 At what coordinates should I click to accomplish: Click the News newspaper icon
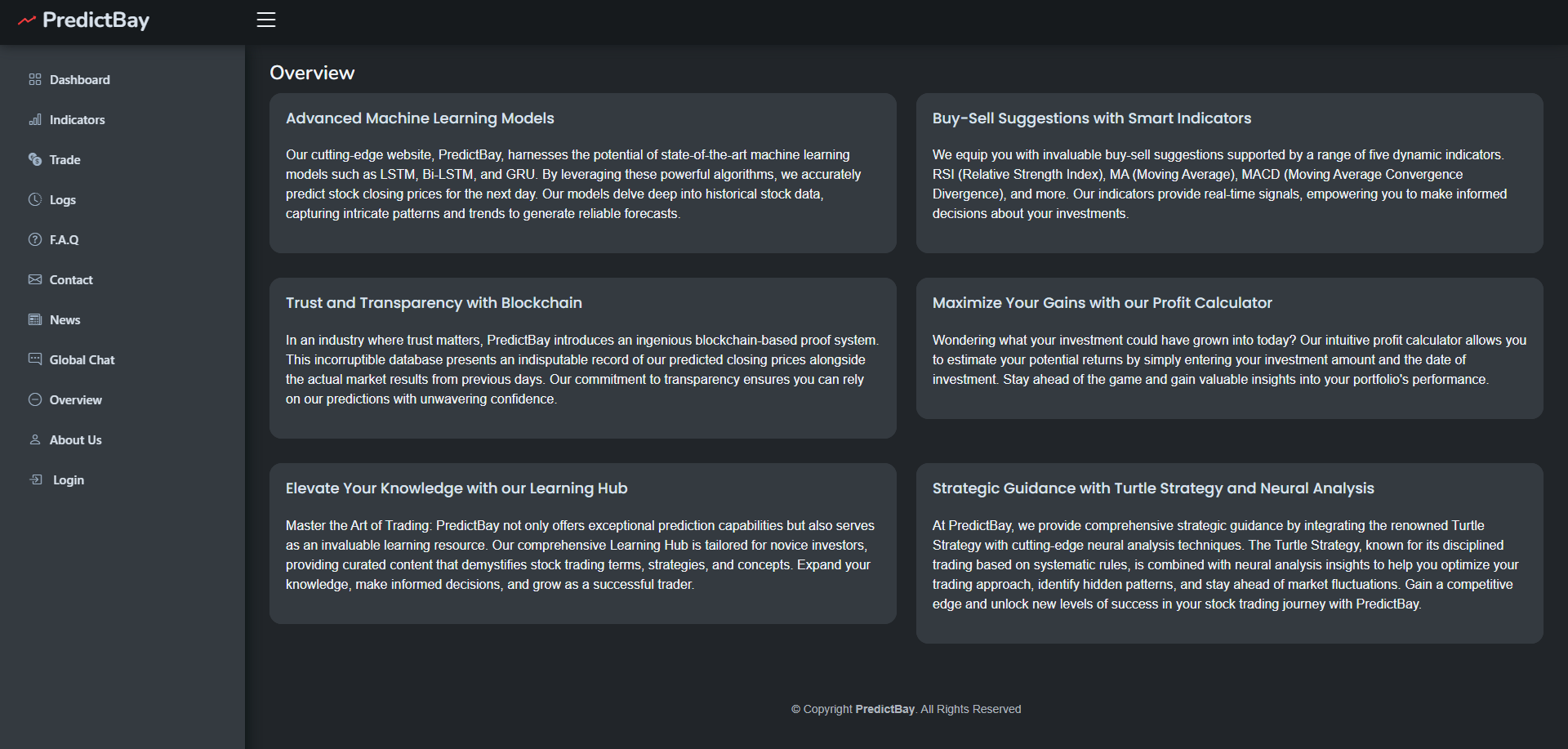click(x=35, y=319)
